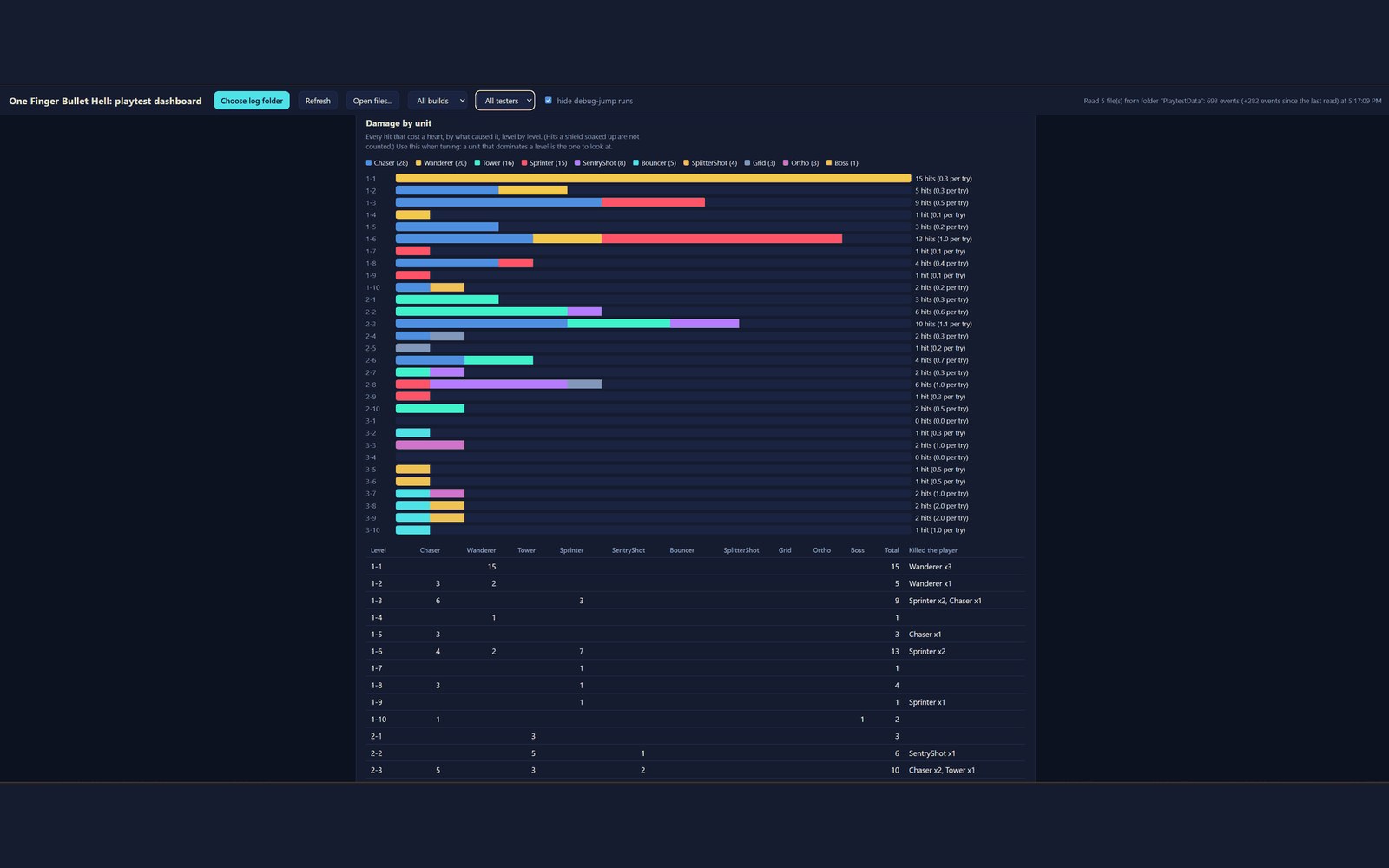Click the Choose log folder button
Image resolution: width=1389 pixels, height=868 pixels.
pyautogui.click(x=252, y=101)
